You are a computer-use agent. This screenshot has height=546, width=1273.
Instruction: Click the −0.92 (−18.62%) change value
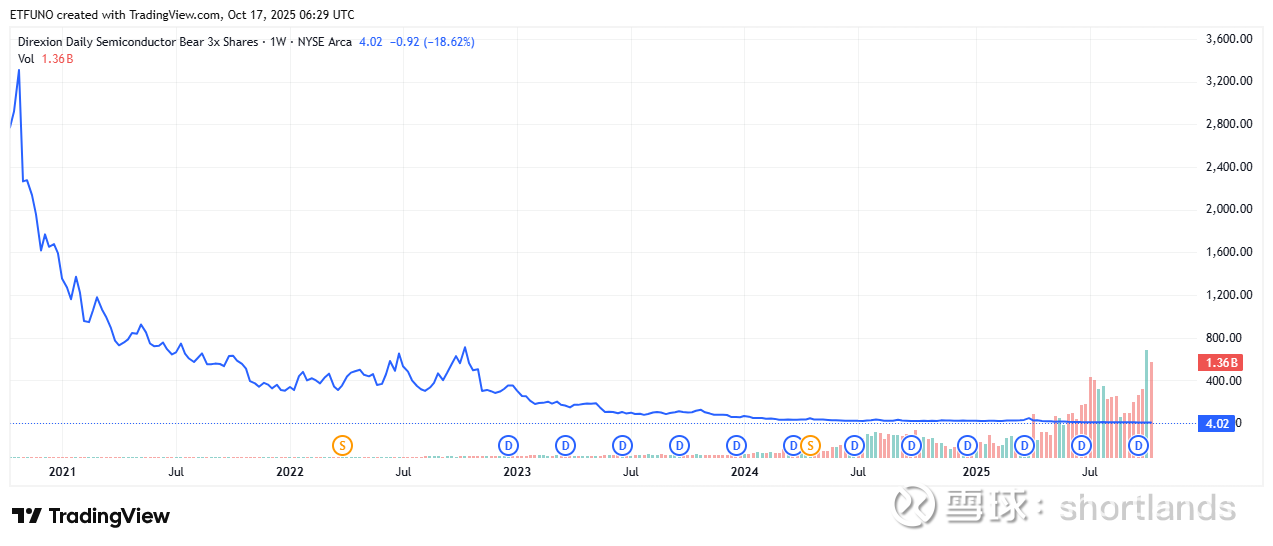431,42
